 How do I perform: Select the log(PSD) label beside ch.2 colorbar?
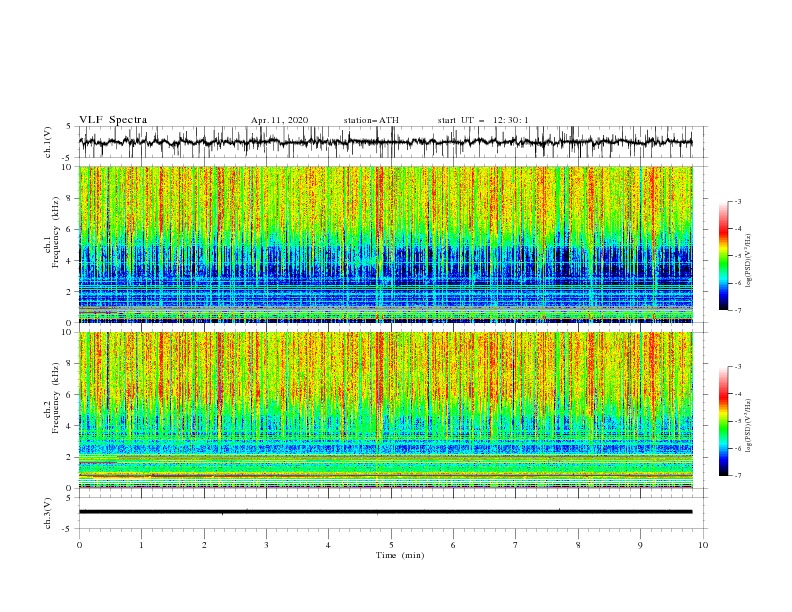(x=749, y=425)
